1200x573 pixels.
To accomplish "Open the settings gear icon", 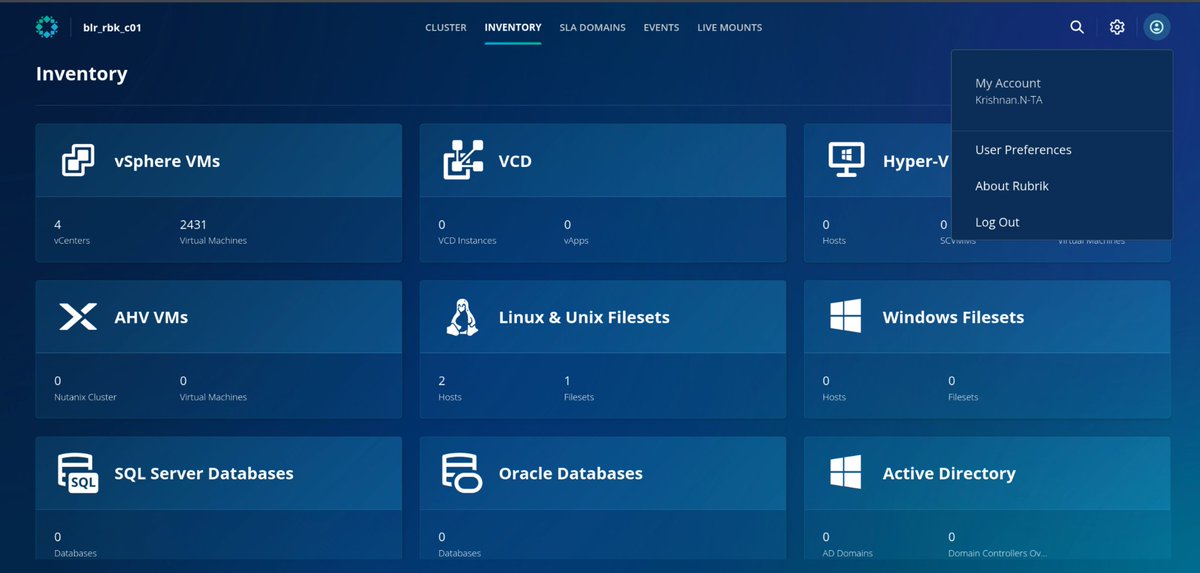I will tap(1117, 27).
